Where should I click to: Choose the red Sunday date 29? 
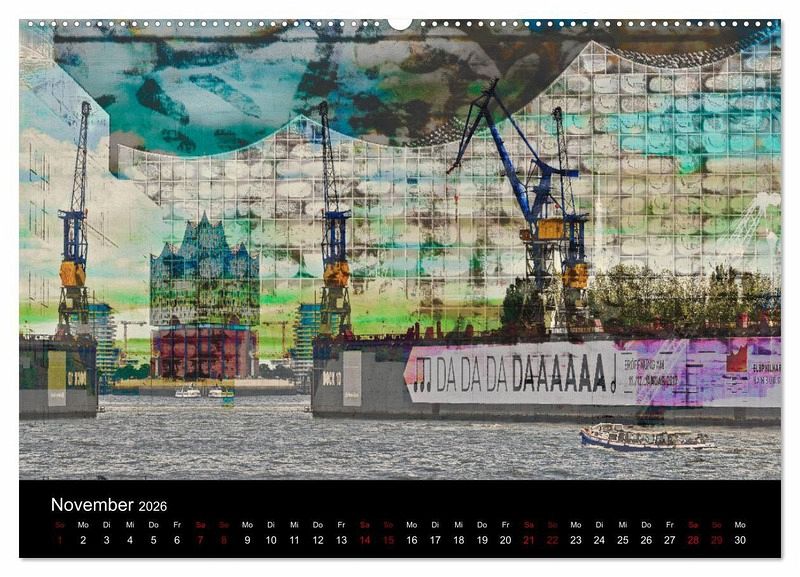(x=717, y=540)
